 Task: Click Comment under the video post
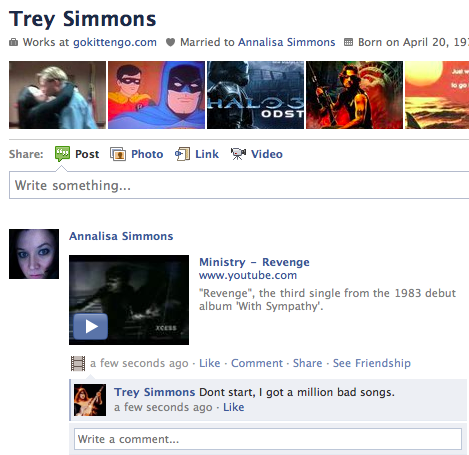(257, 363)
